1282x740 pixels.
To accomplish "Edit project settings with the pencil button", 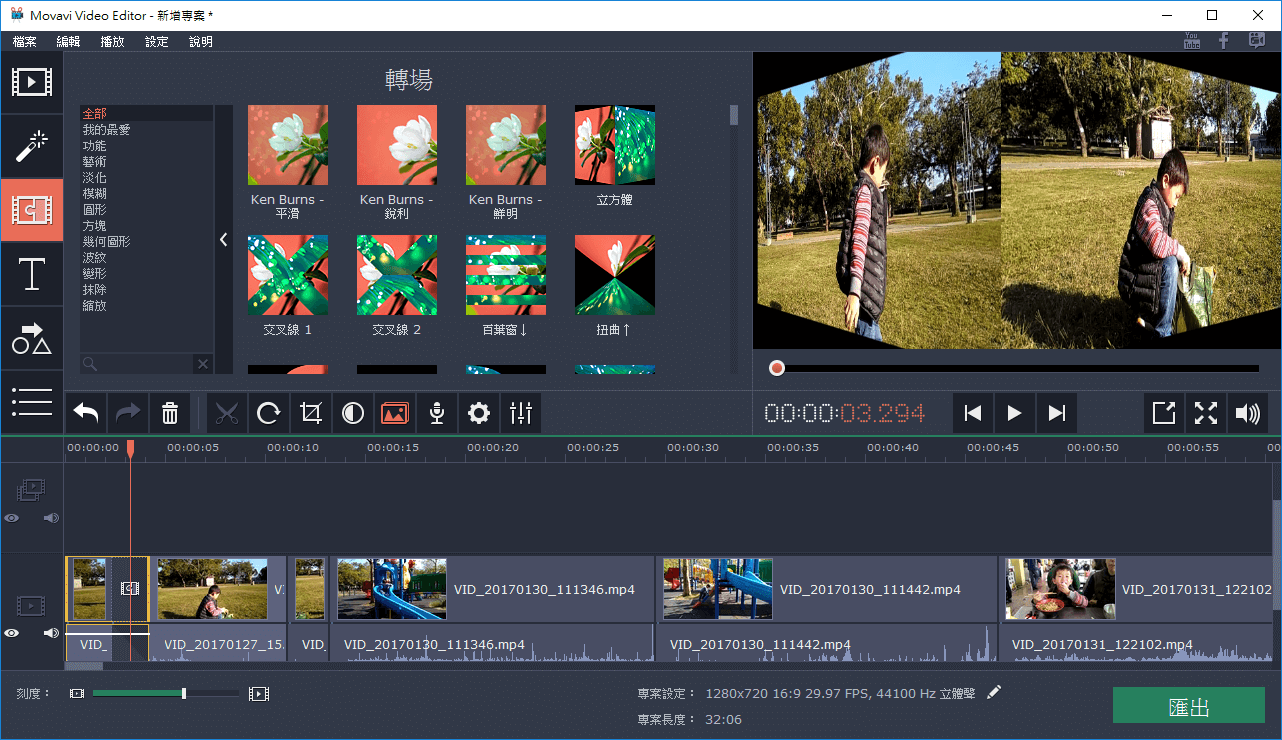I will pos(993,691).
